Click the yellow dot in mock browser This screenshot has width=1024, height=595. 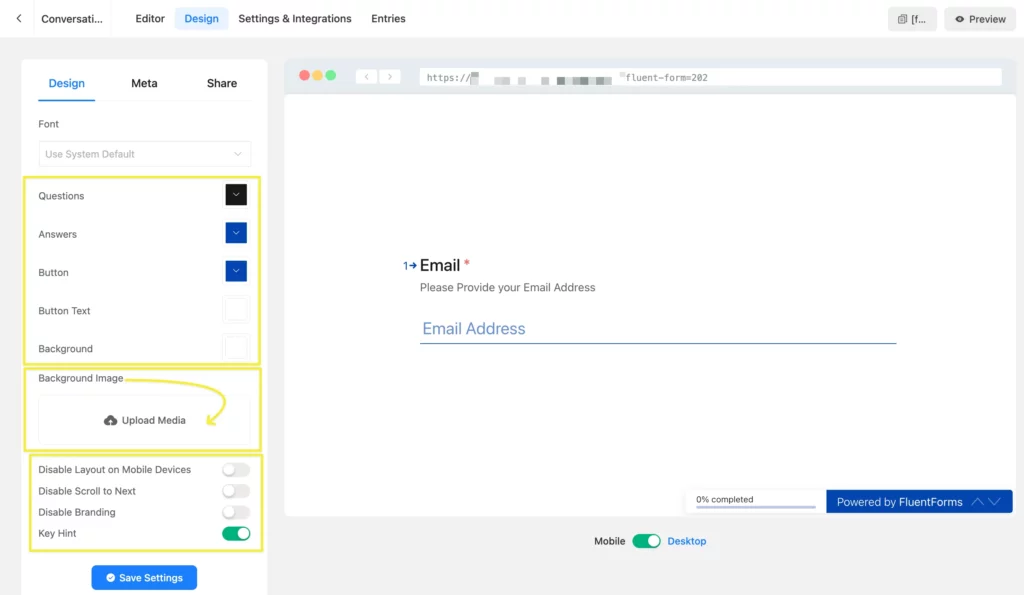coord(317,76)
